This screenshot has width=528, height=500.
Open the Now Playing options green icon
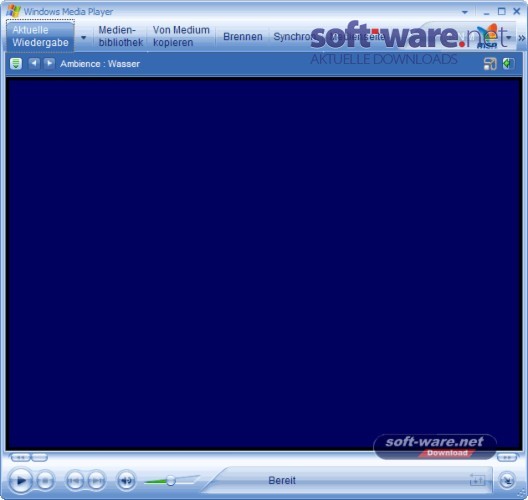[x=16, y=63]
